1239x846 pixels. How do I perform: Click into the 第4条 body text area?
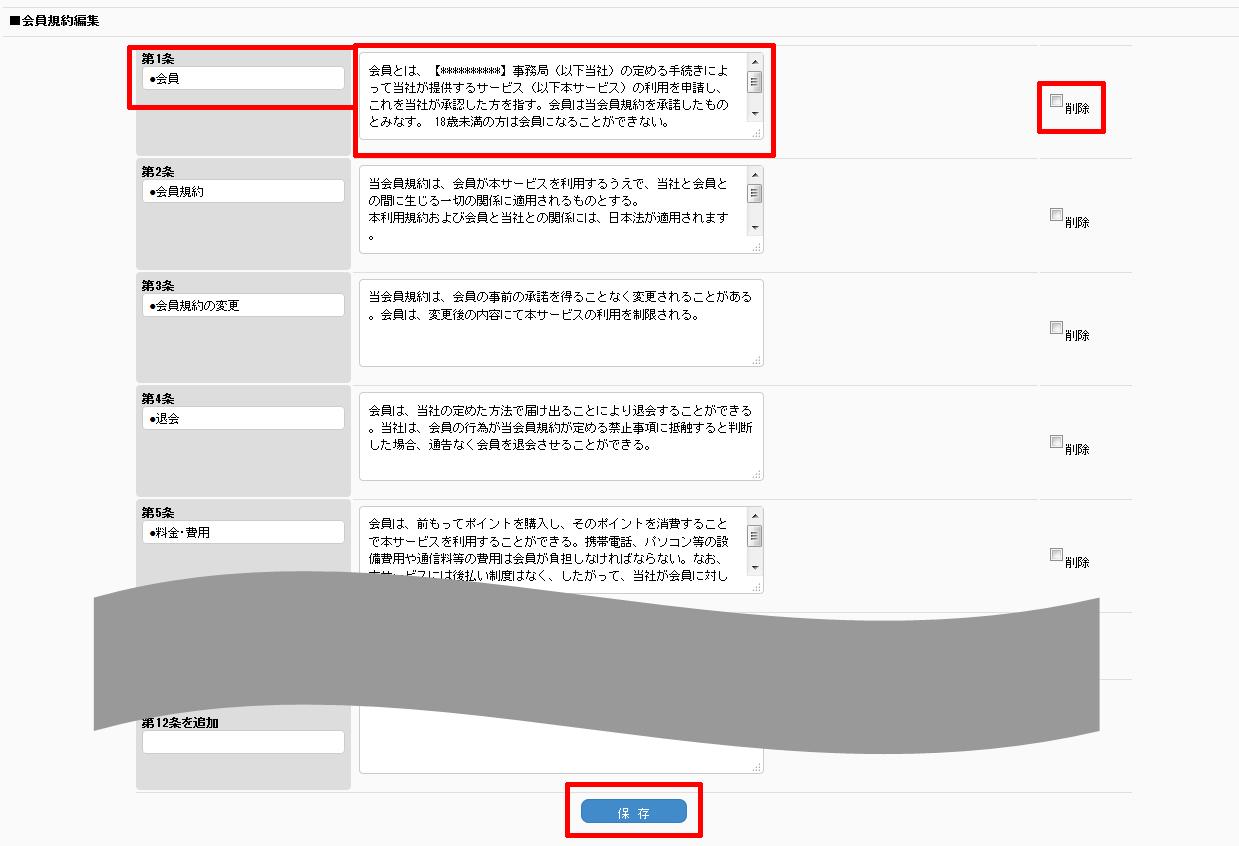[x=560, y=436]
